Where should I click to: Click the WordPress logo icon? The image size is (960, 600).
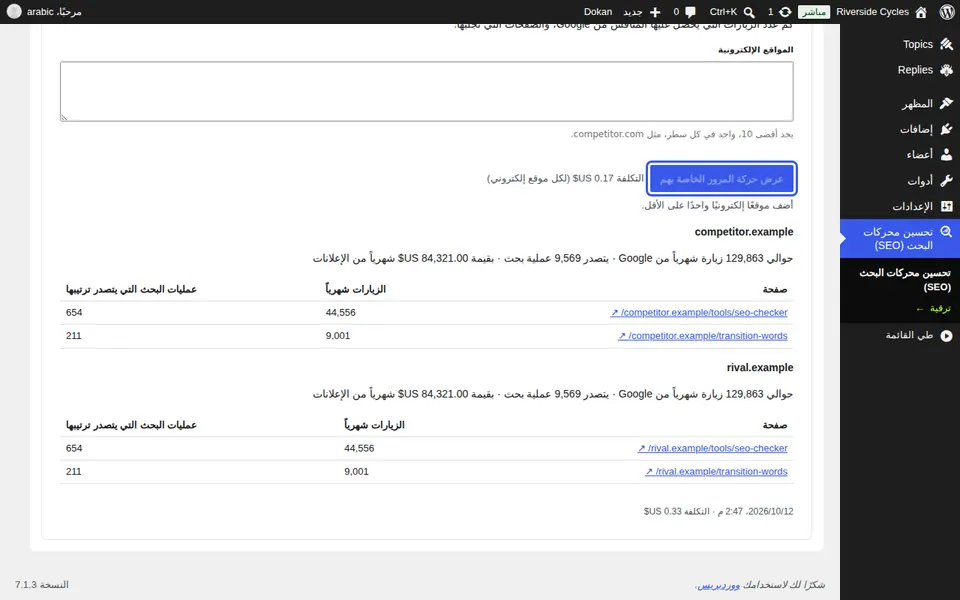pyautogui.click(x=947, y=12)
